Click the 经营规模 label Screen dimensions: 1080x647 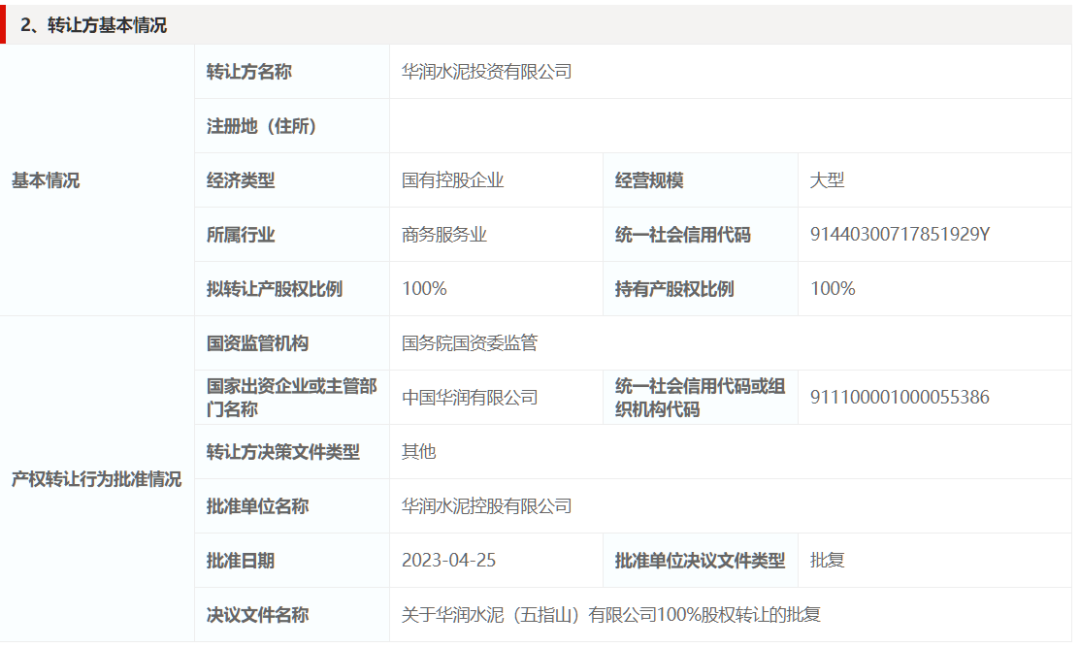coord(649,181)
